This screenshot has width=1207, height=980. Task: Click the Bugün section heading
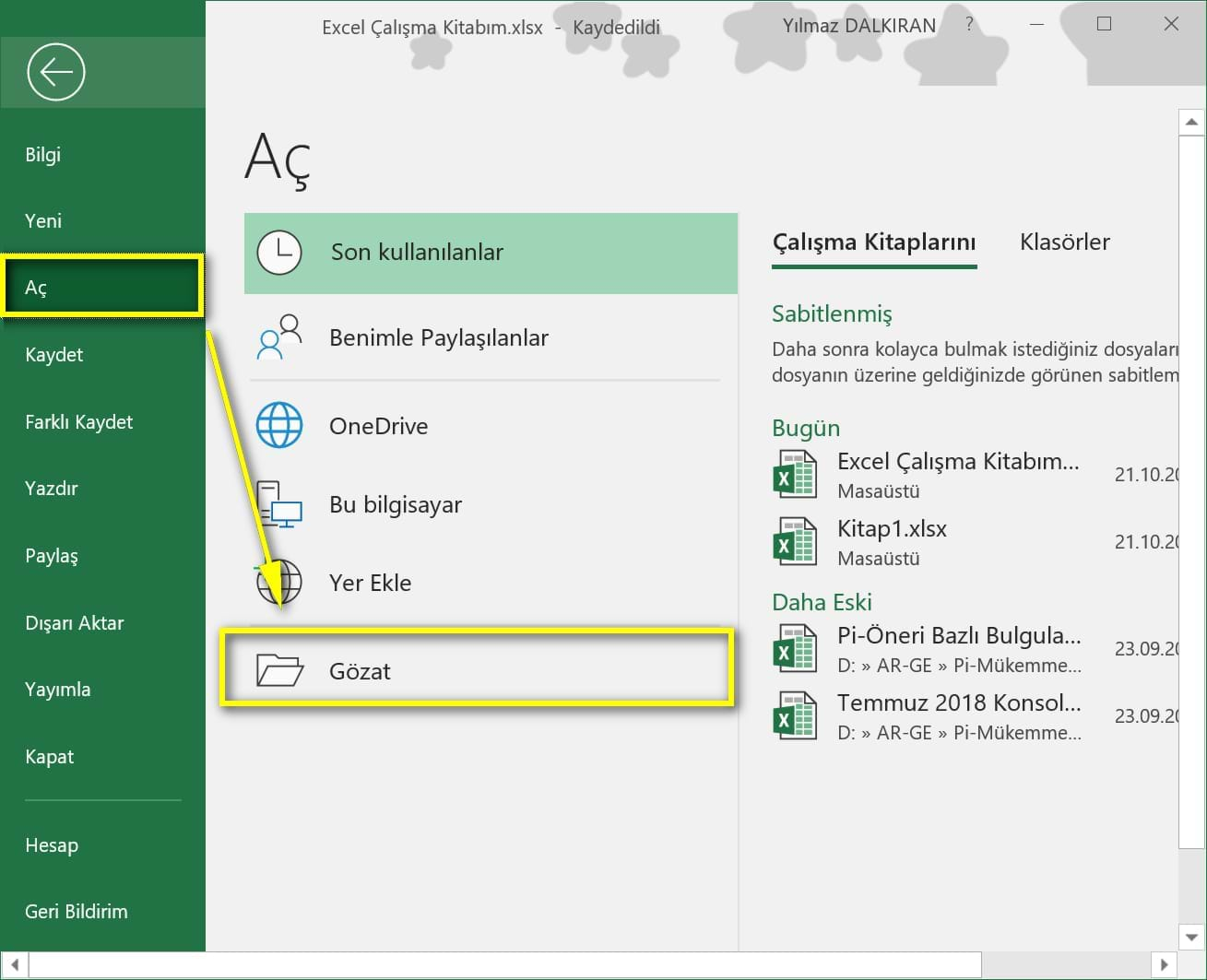806,429
